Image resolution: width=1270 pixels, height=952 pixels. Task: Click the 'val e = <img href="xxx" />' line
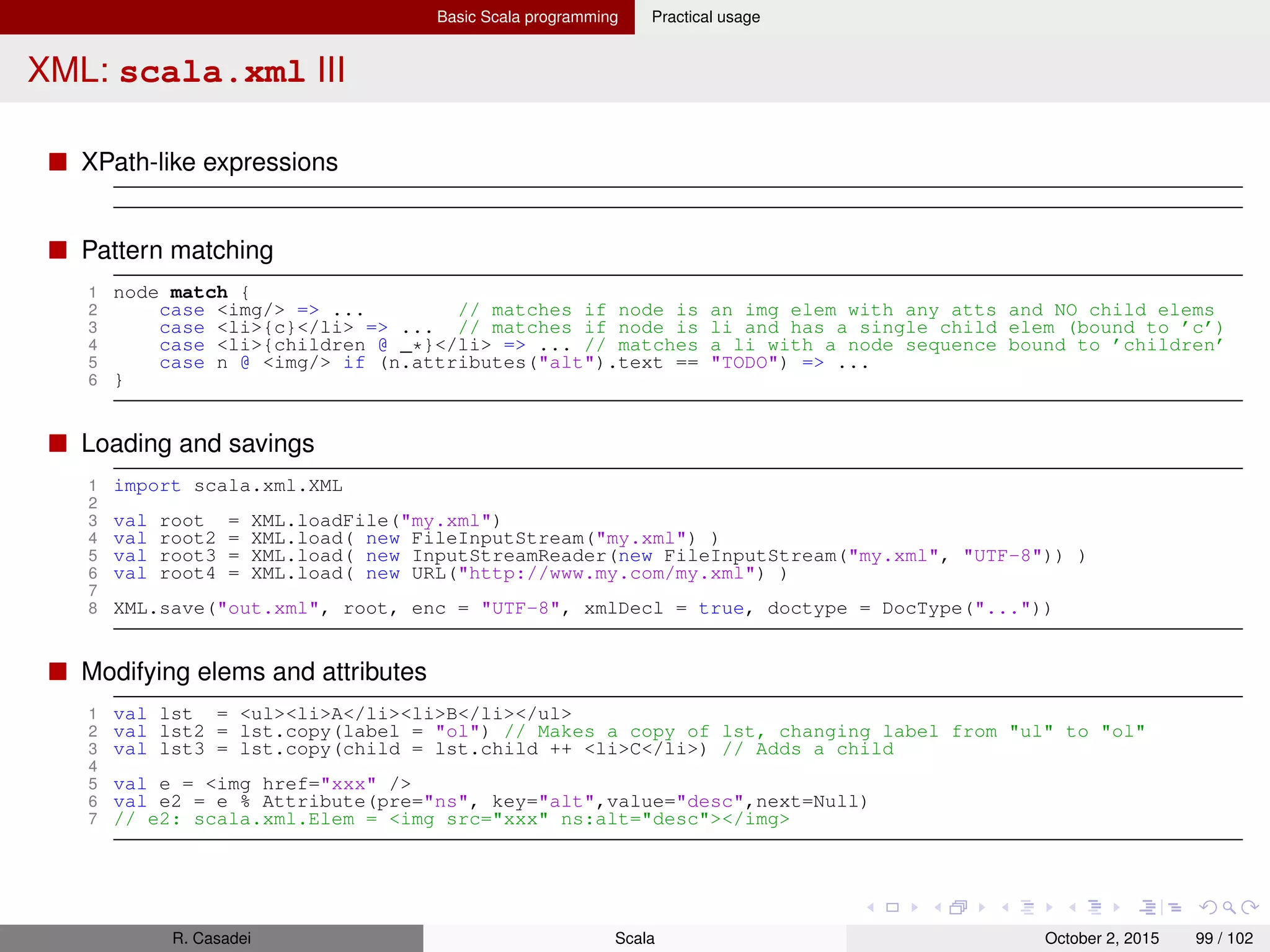click(262, 784)
